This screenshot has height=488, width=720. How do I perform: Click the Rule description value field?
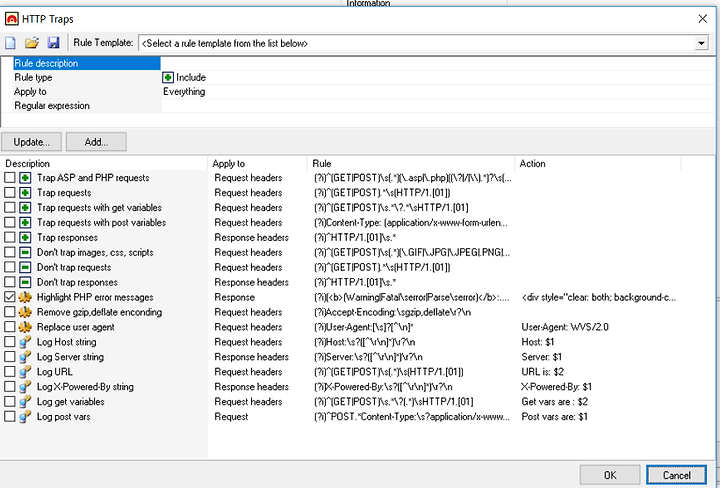tap(437, 63)
